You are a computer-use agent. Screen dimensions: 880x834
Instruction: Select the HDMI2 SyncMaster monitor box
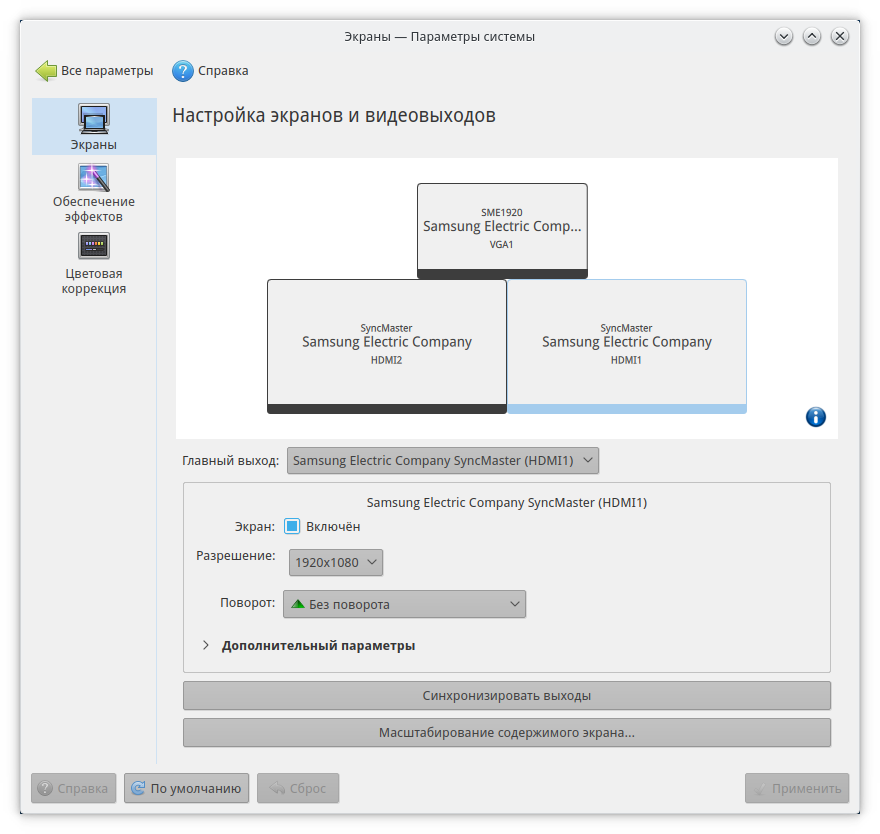point(387,346)
